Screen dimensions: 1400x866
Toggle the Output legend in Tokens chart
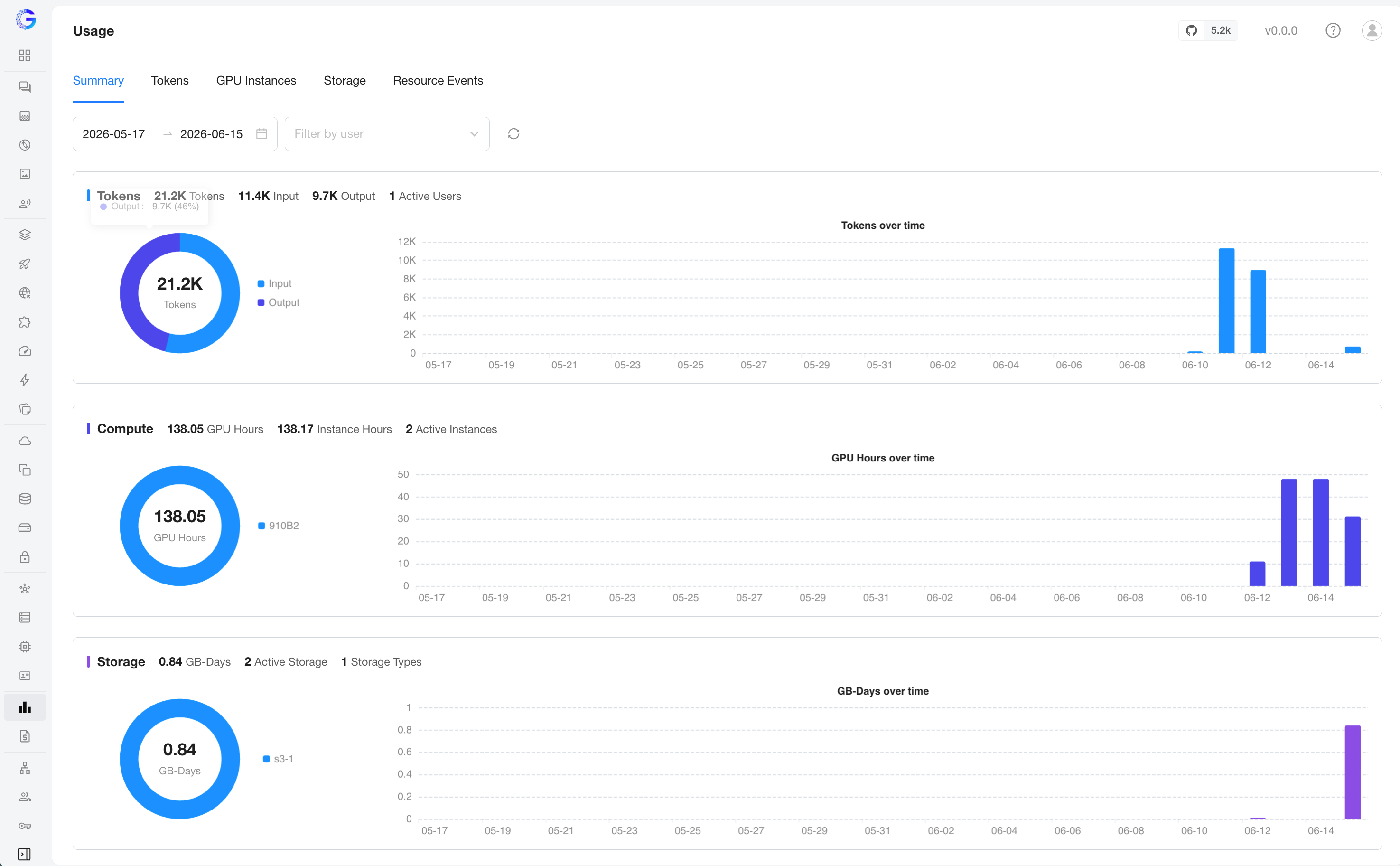click(x=278, y=302)
